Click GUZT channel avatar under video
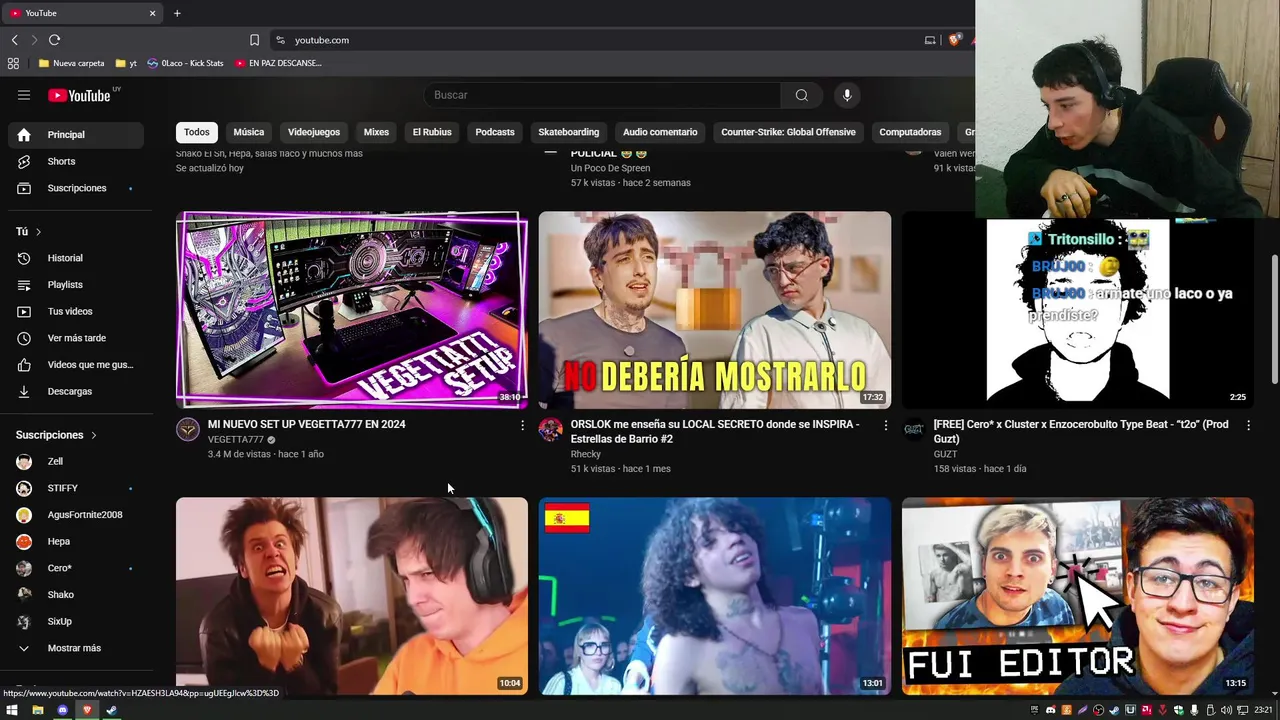 (x=914, y=430)
